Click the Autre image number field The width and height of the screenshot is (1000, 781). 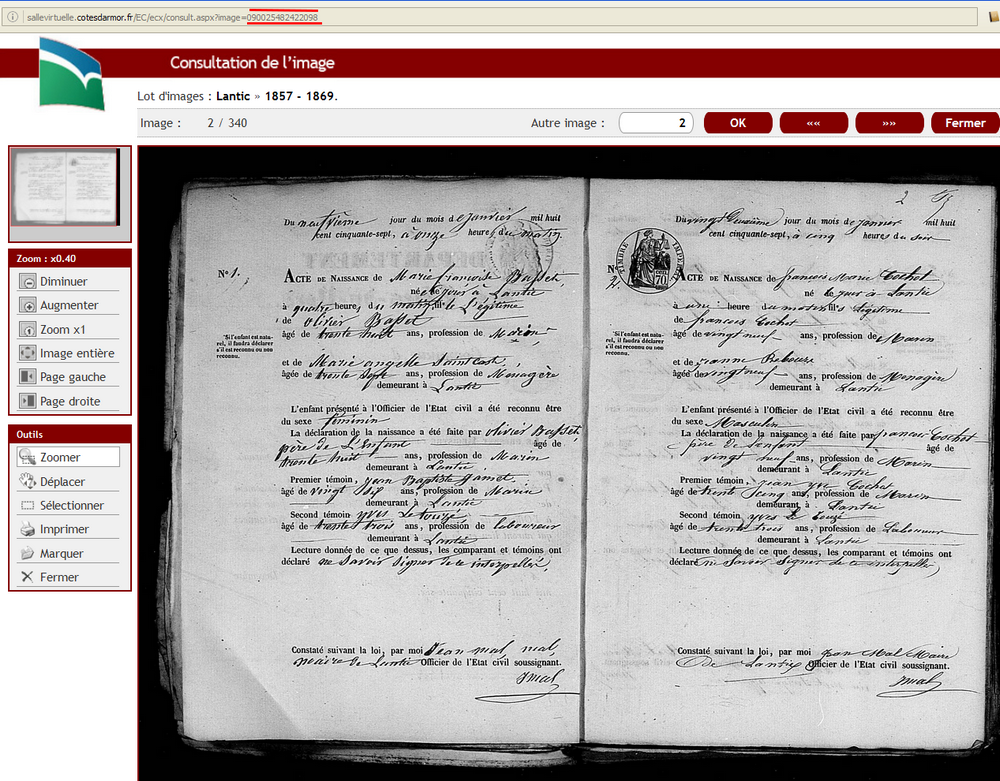[x=656, y=123]
